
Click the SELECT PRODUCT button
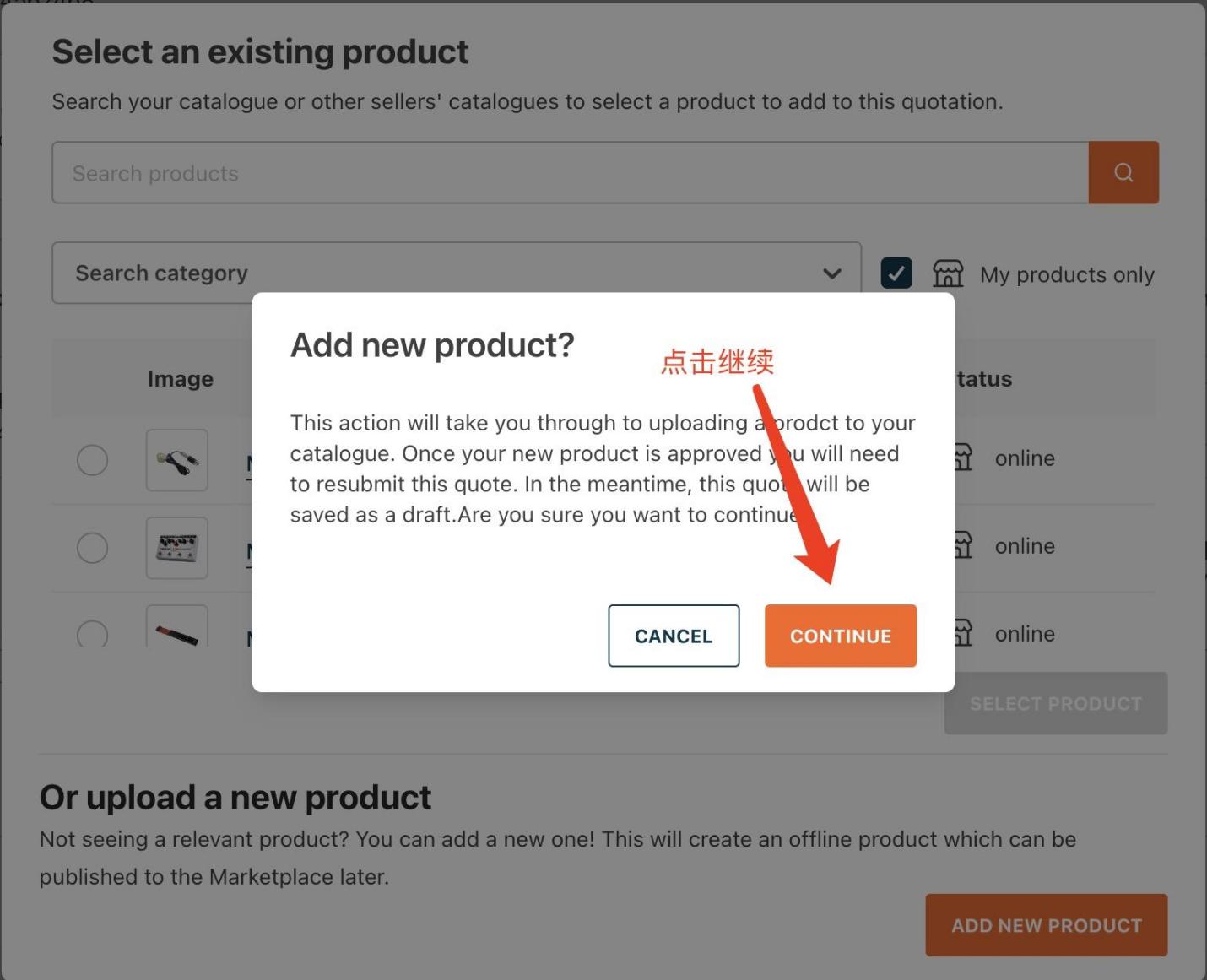click(x=1055, y=703)
